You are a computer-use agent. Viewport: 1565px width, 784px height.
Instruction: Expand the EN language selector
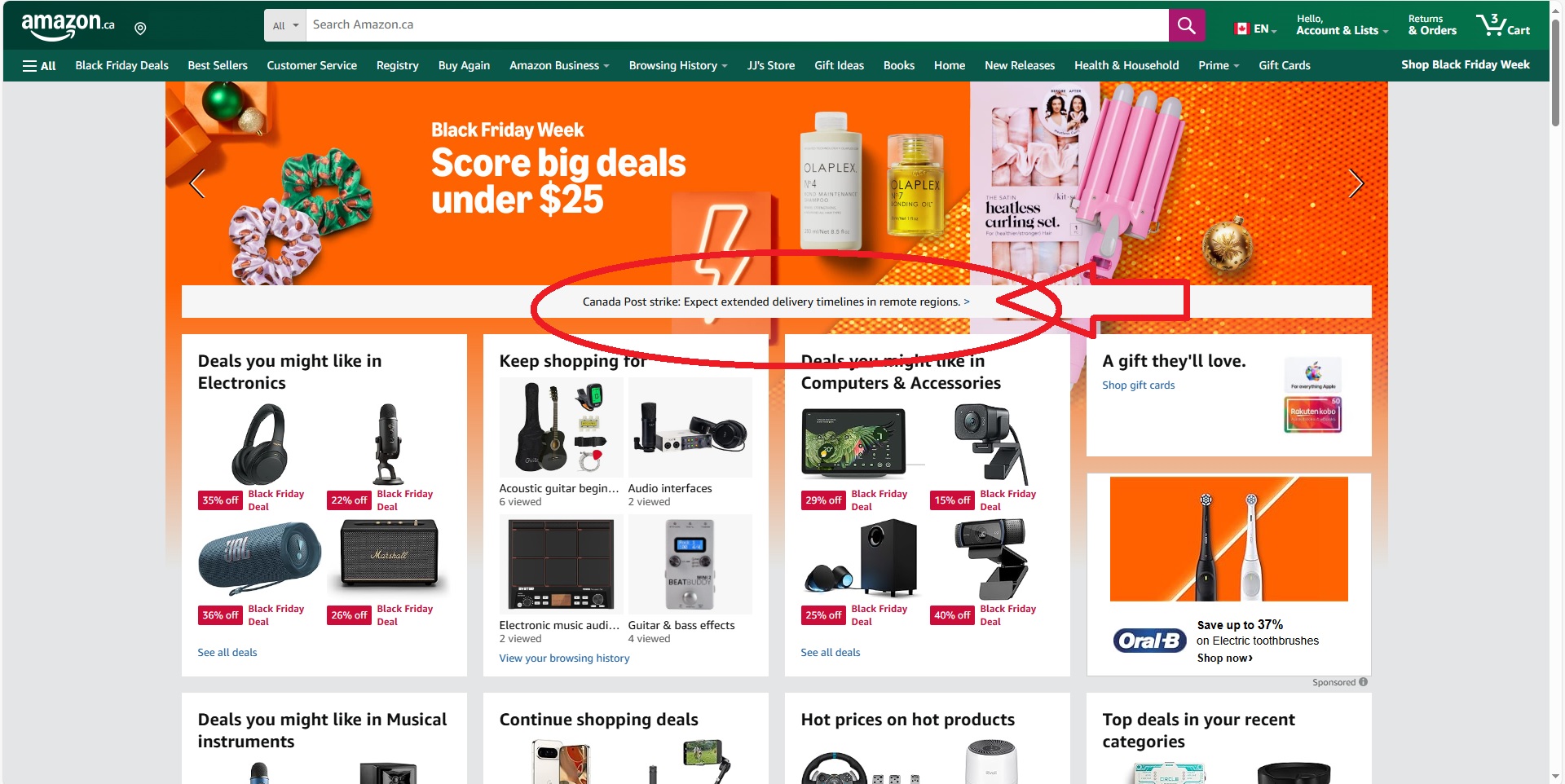pos(1255,29)
